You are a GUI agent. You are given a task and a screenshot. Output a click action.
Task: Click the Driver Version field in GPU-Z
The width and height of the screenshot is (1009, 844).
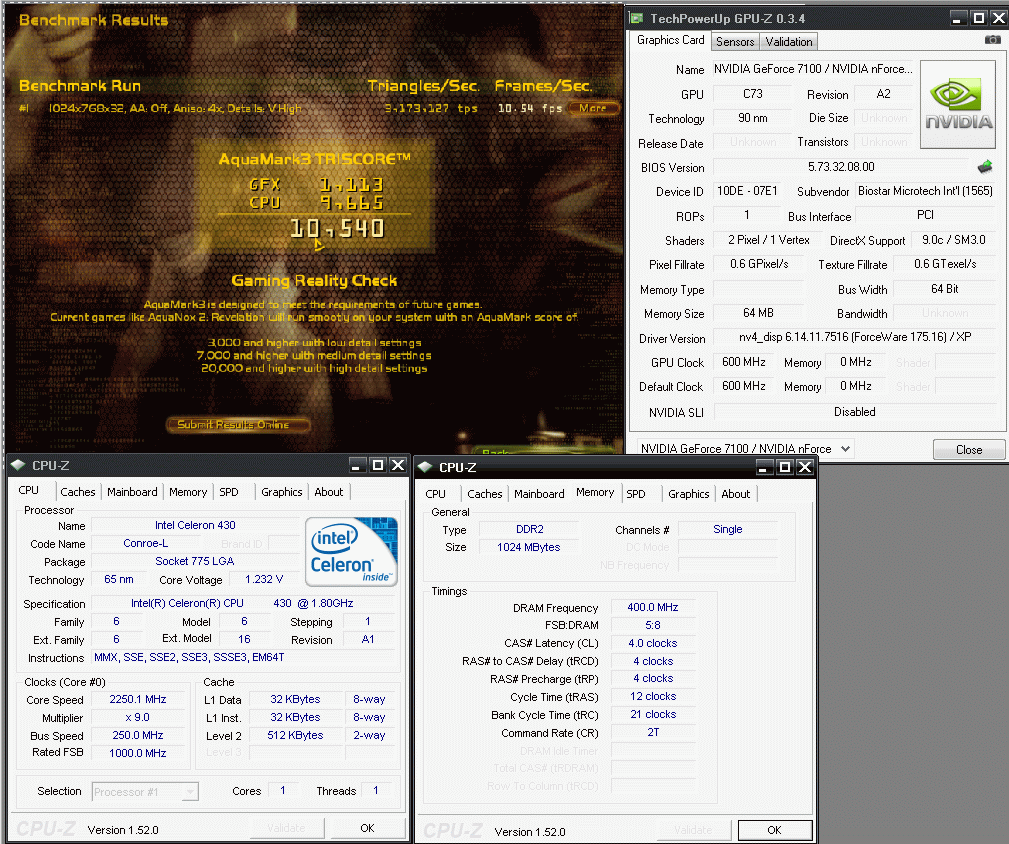tap(855, 337)
